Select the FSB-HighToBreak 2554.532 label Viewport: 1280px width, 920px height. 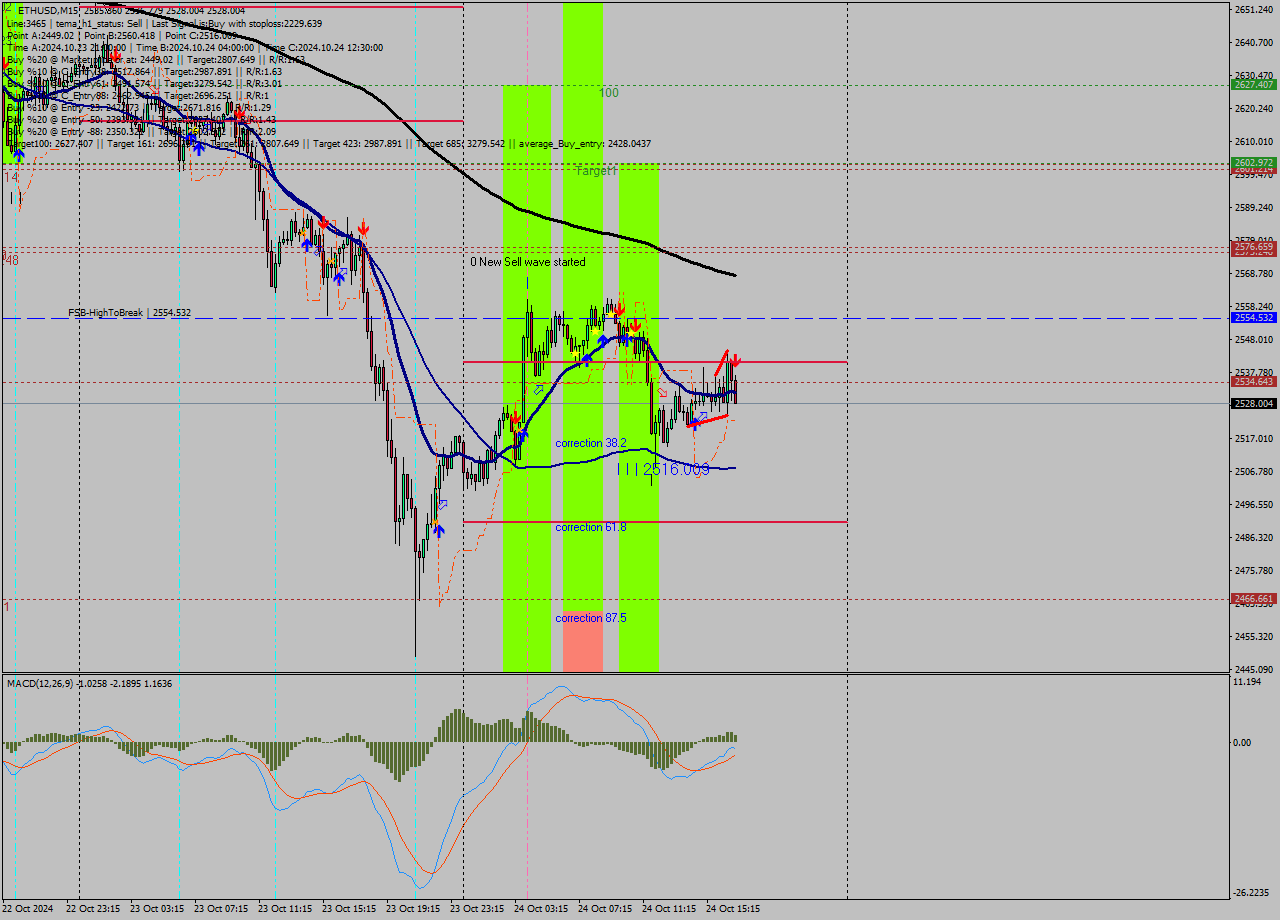coord(129,313)
